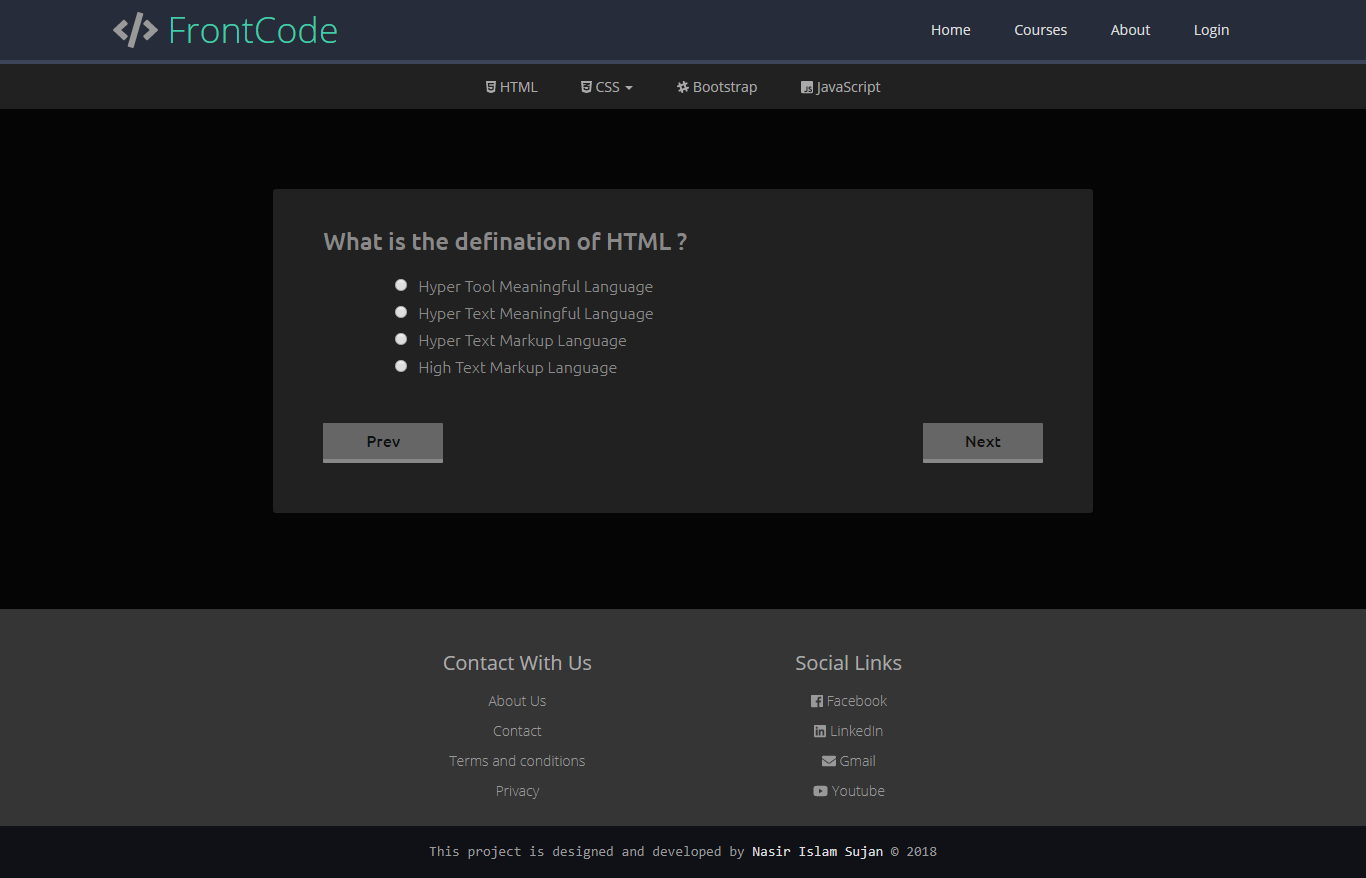Select answer 'Hyper Text Markup Language'

[400, 338]
